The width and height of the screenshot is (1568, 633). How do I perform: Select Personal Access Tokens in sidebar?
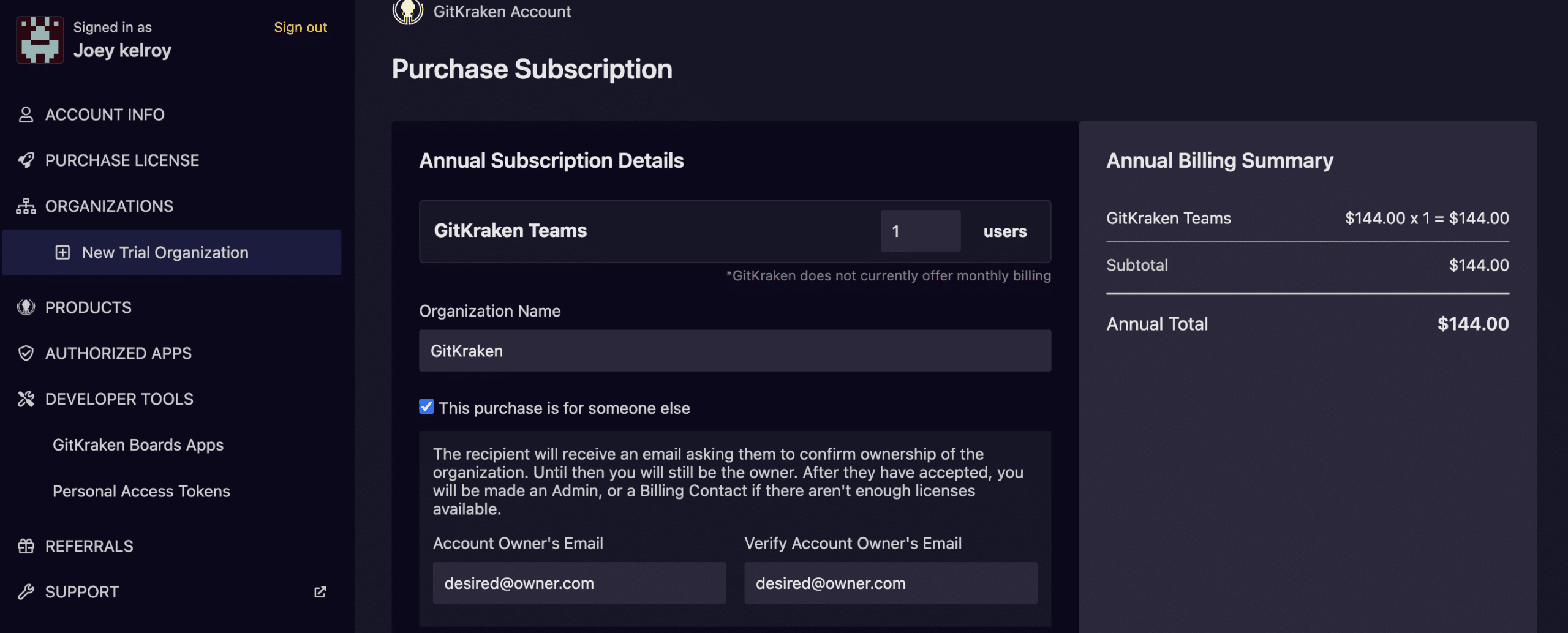[141, 491]
